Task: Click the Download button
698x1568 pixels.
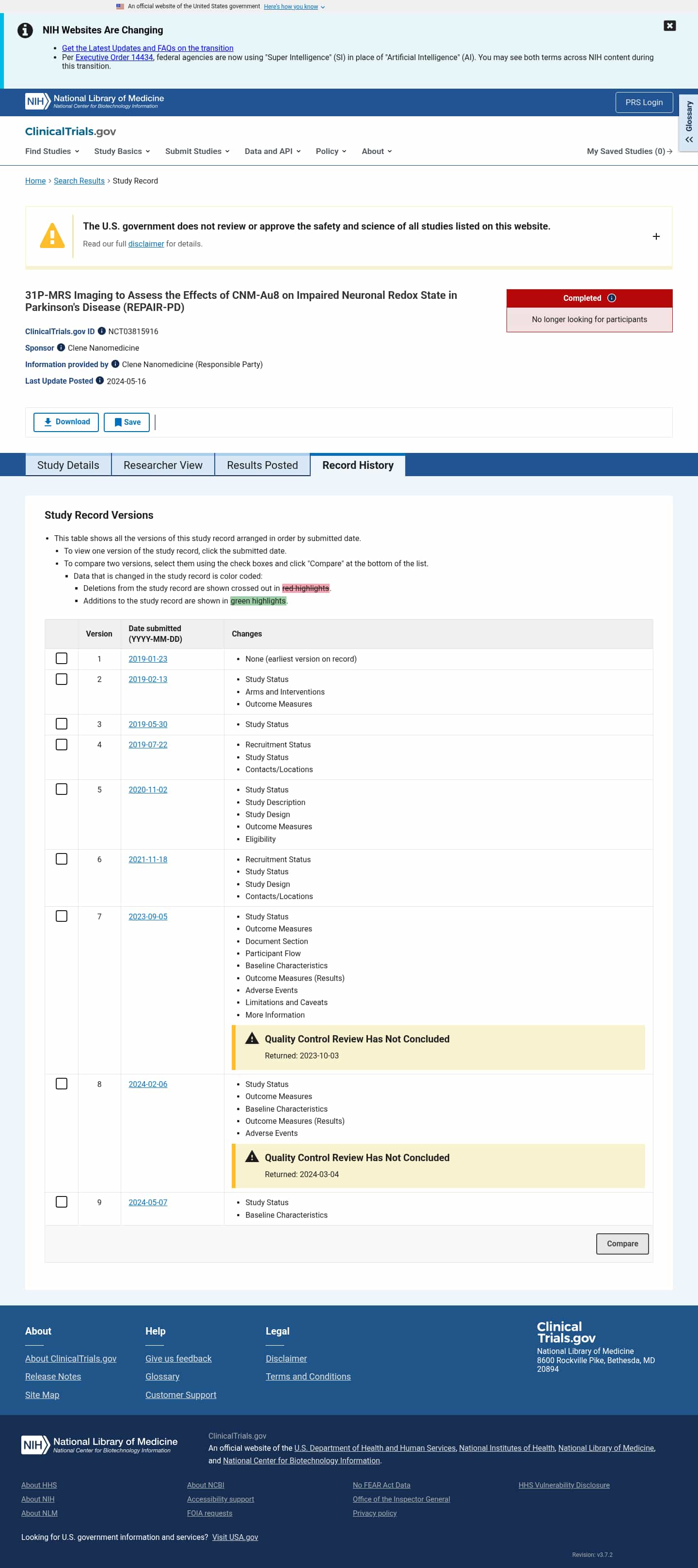Action: tap(66, 422)
